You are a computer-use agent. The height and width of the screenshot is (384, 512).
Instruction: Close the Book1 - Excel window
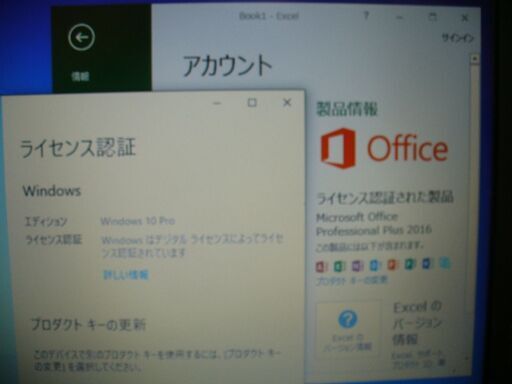(464, 17)
